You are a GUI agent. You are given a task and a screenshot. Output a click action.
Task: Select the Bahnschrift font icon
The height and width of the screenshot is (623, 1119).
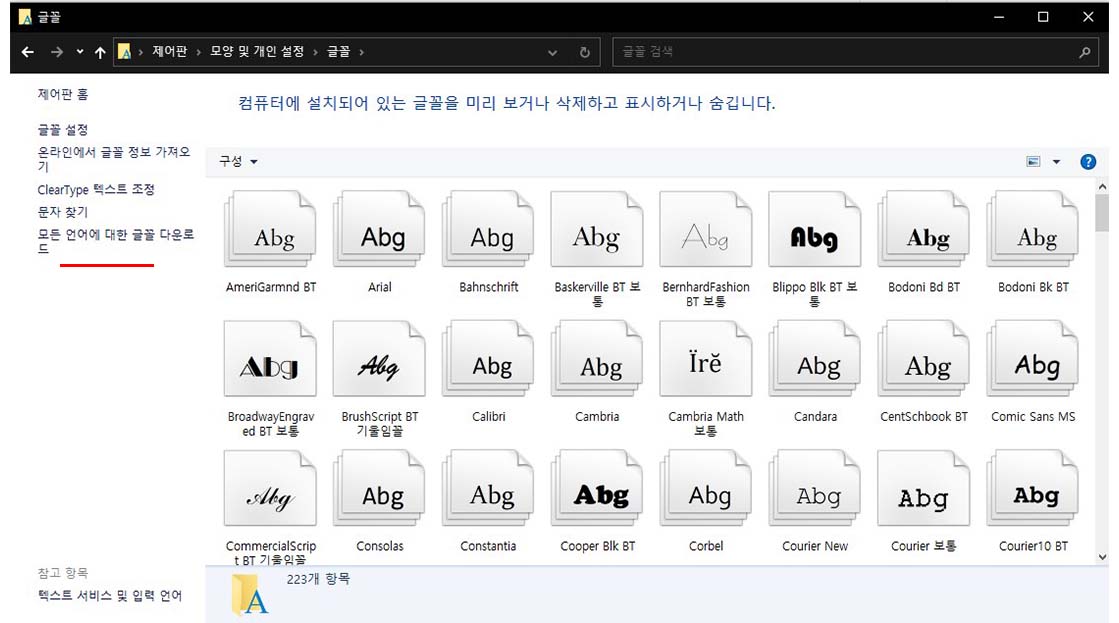[x=488, y=230]
